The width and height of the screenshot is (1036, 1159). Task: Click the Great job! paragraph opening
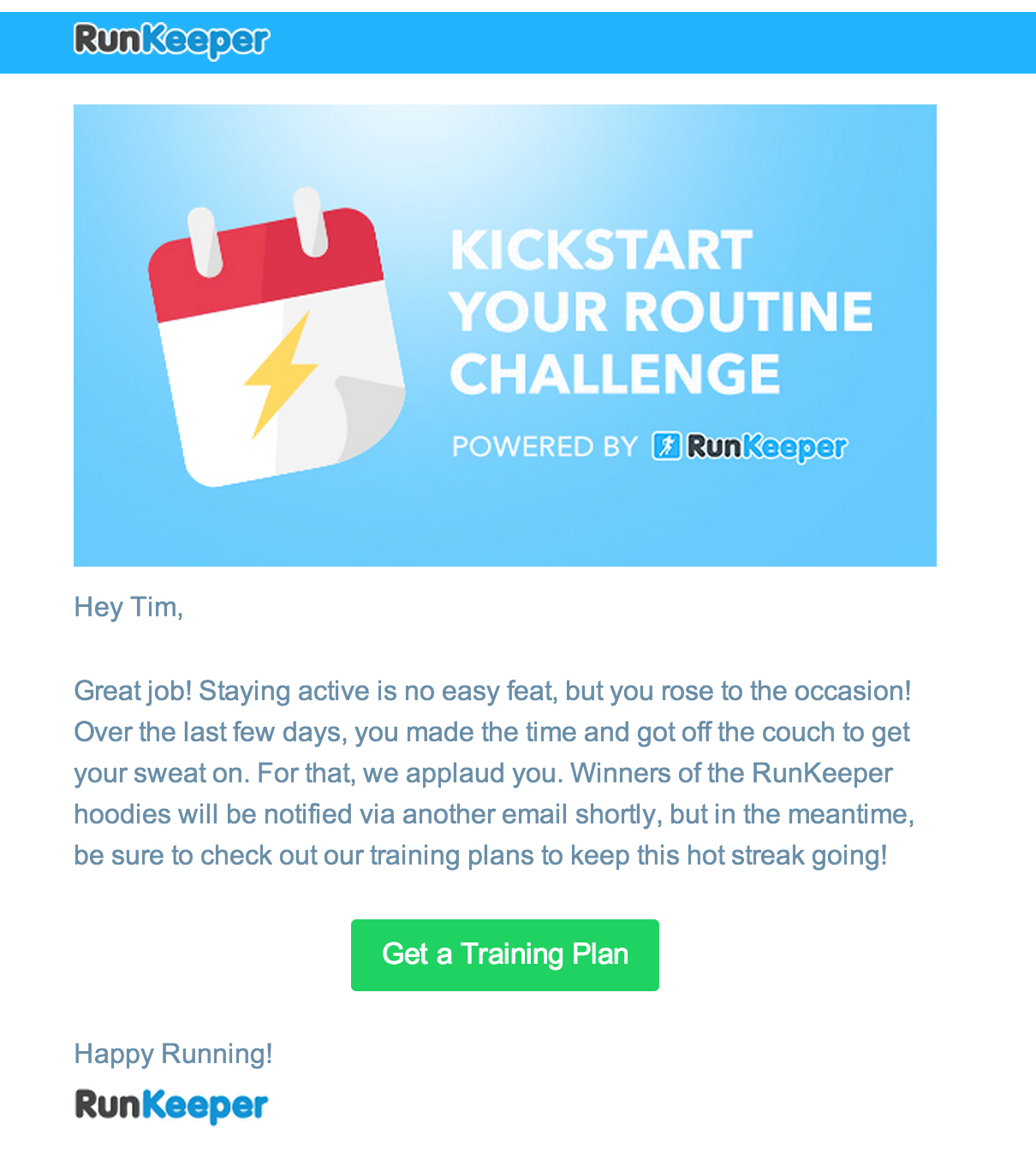pos(133,691)
